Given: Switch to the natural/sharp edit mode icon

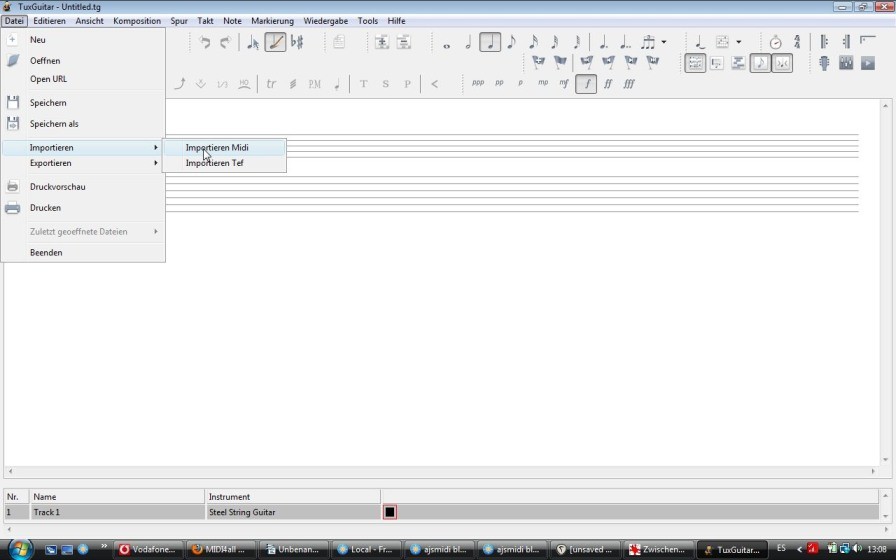Looking at the screenshot, I should pos(297,42).
